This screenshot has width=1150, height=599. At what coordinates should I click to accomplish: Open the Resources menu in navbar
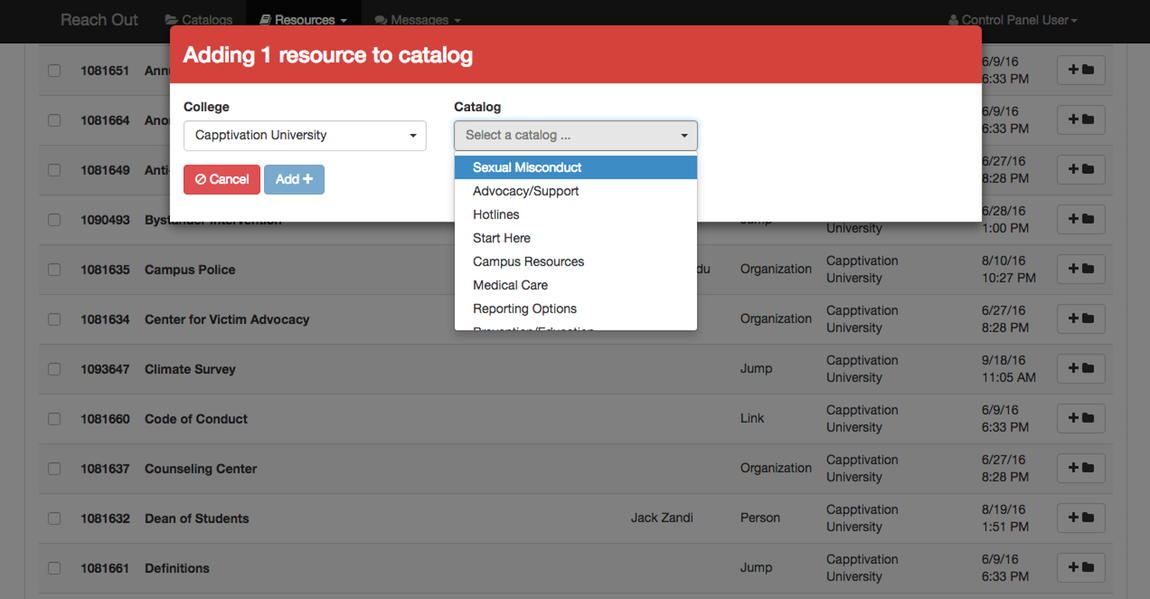click(303, 20)
